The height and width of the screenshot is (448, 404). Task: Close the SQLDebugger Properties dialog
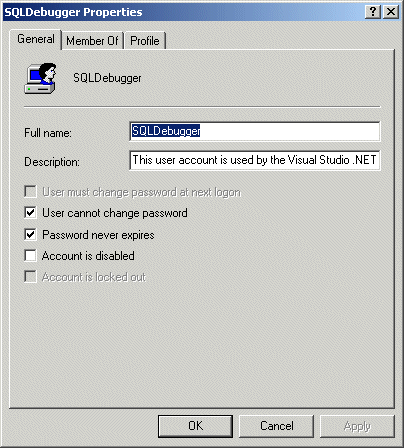(x=391, y=12)
